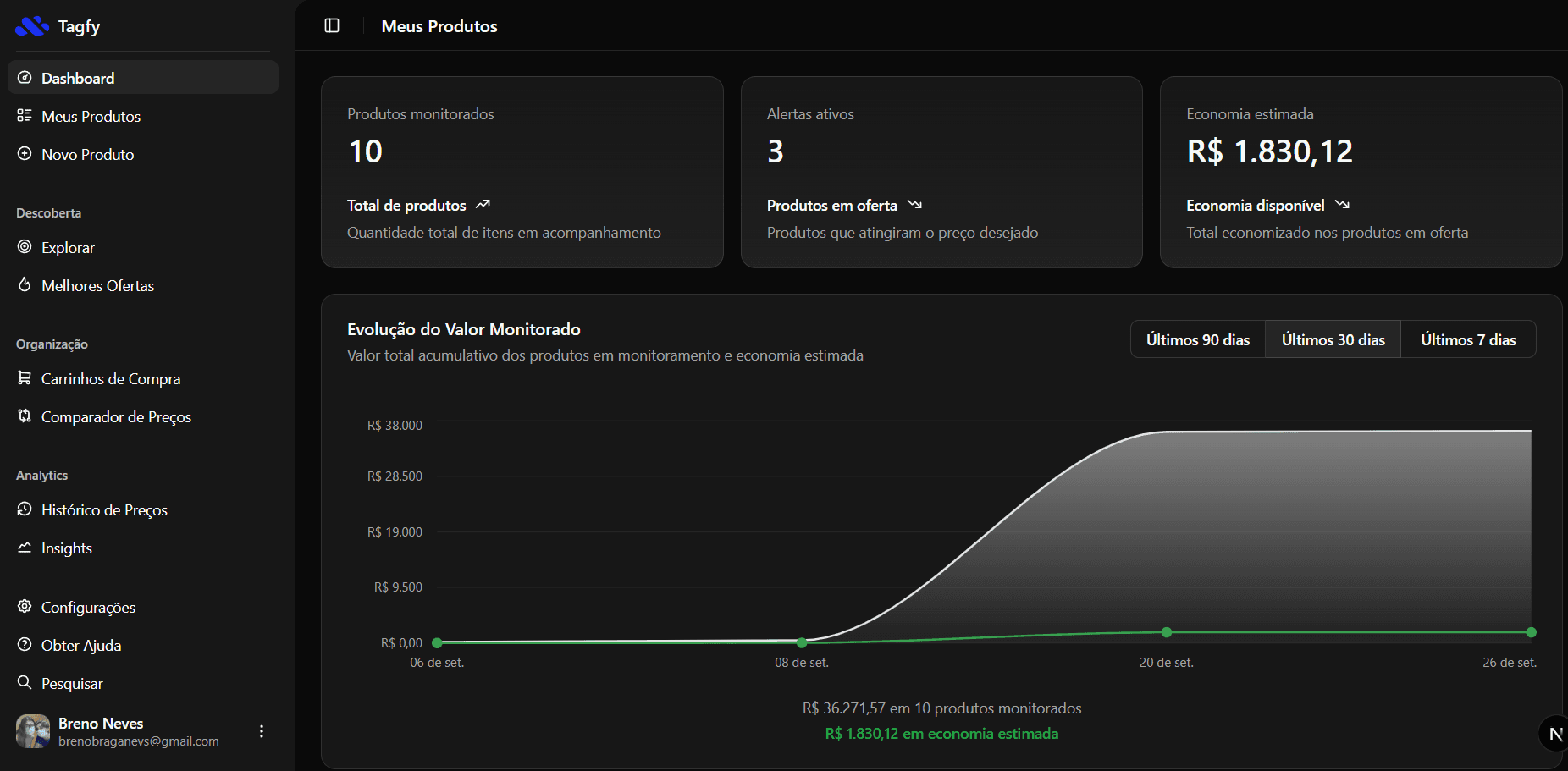Click the Carrinhos de Compra cart icon

coord(25,378)
